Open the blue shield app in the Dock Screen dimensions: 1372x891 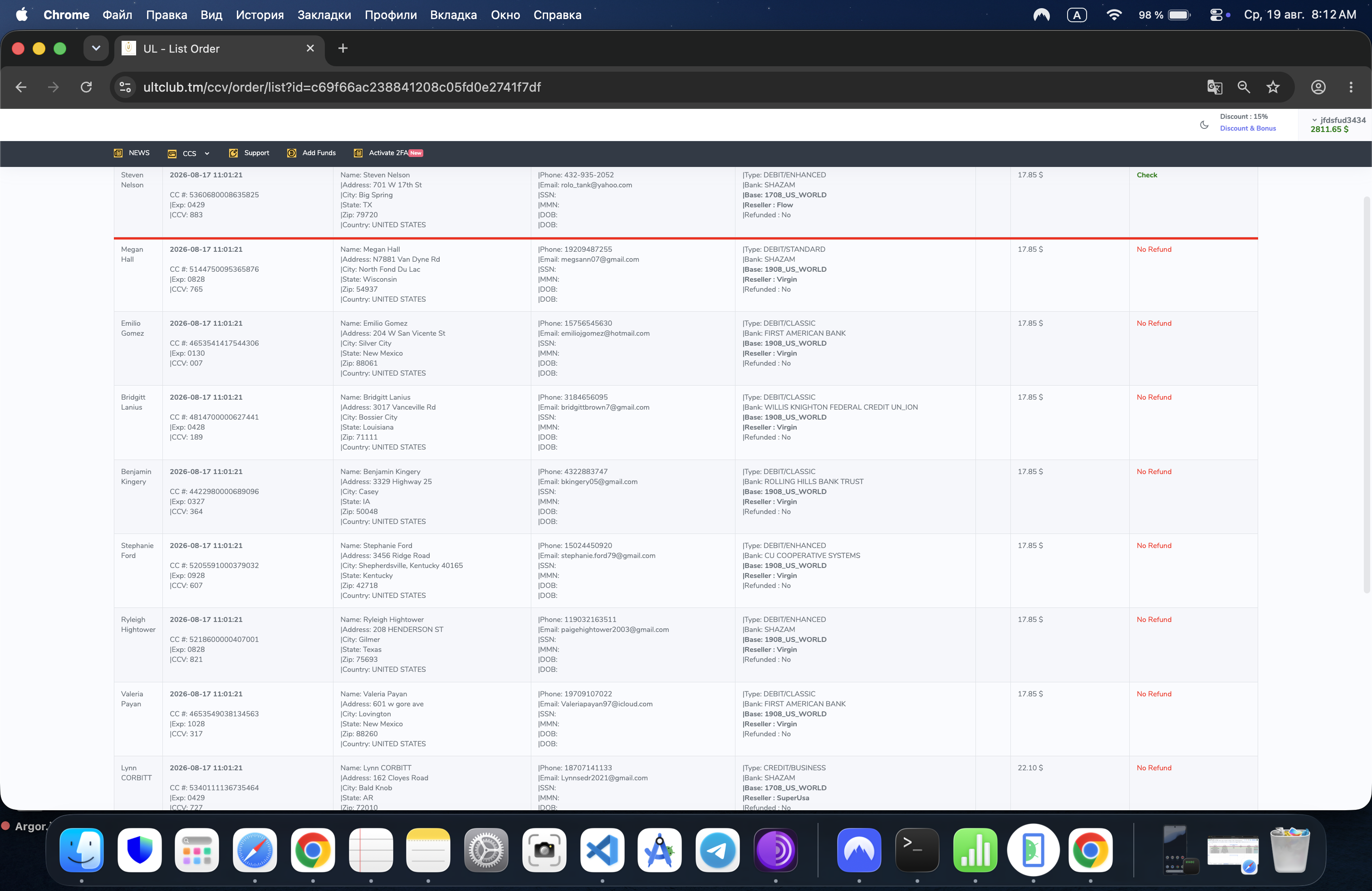click(139, 850)
